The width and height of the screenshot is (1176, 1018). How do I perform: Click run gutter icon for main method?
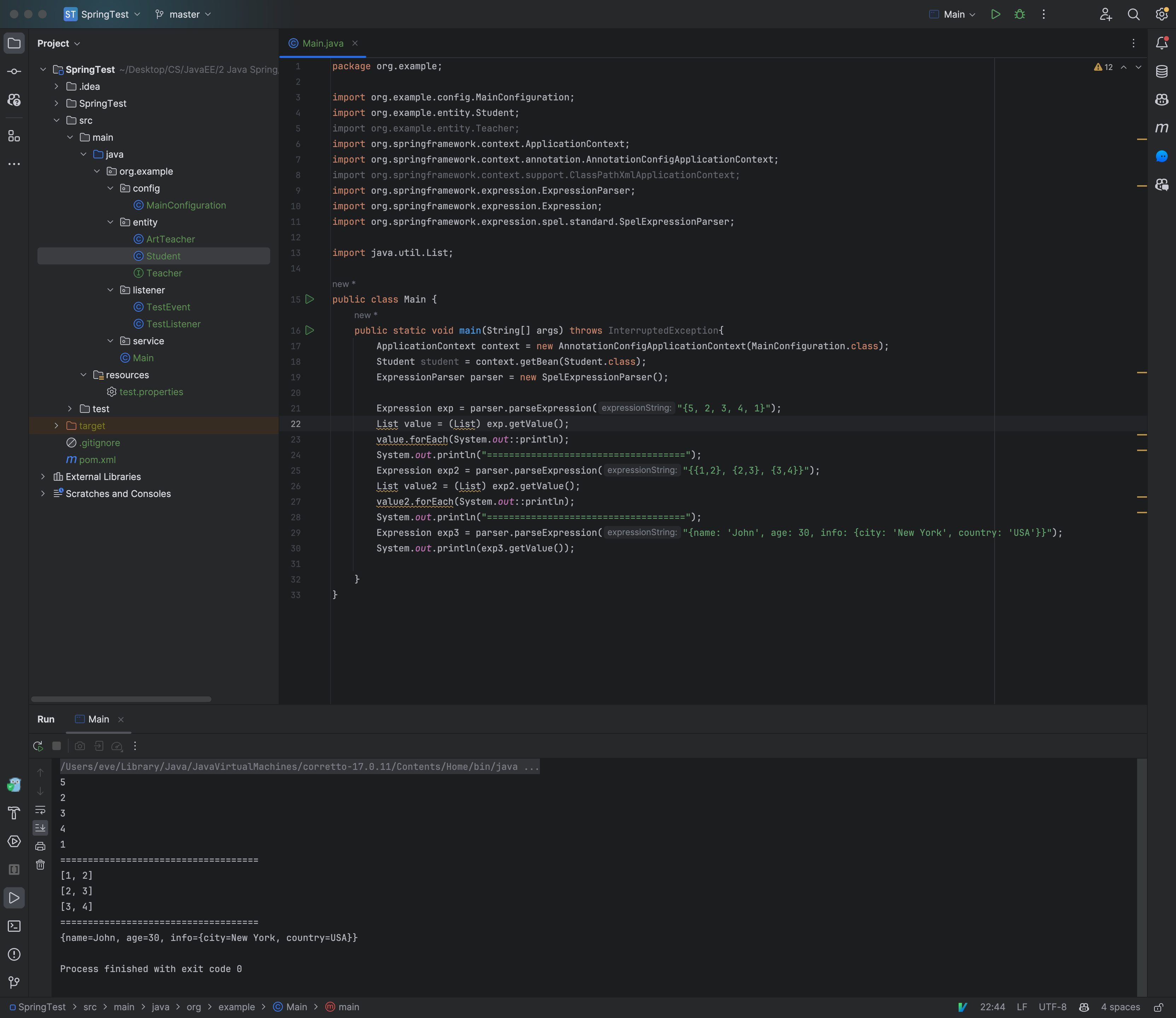(x=310, y=330)
